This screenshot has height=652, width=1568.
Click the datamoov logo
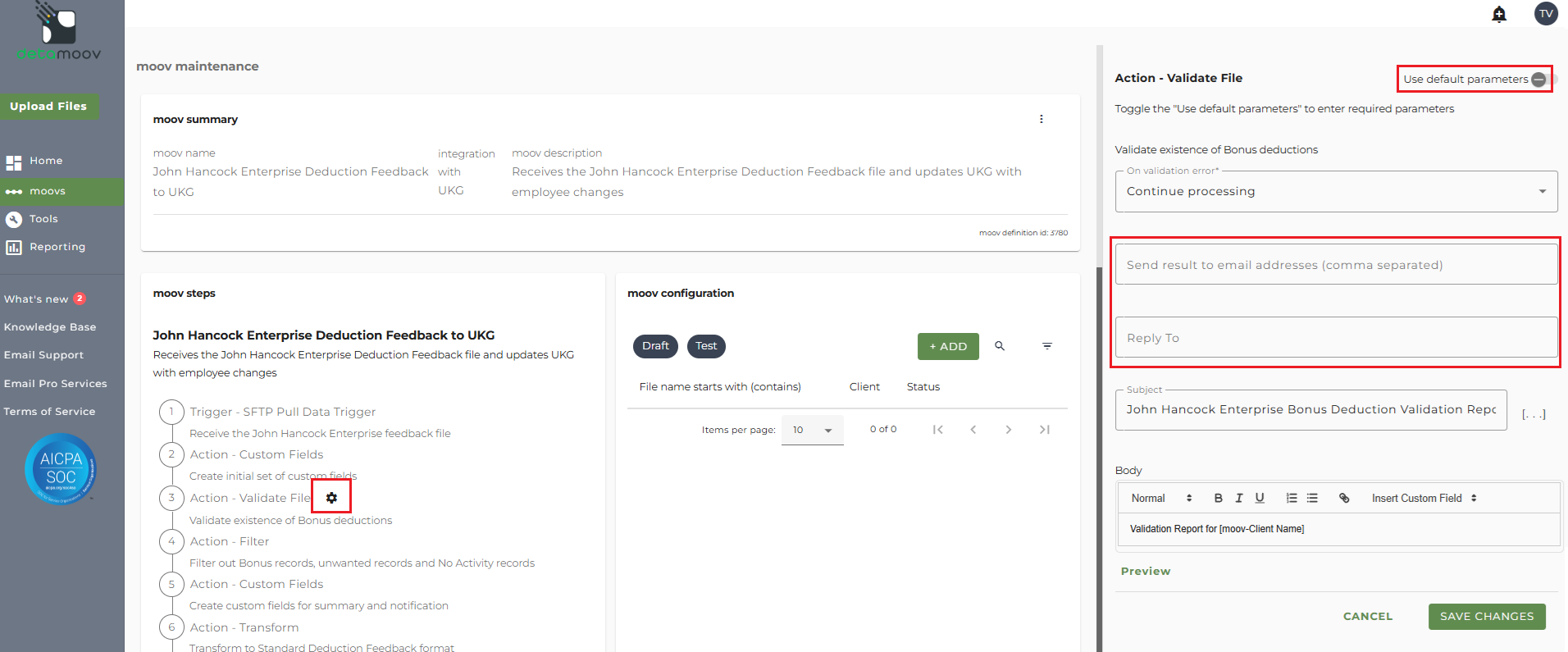pos(59,31)
